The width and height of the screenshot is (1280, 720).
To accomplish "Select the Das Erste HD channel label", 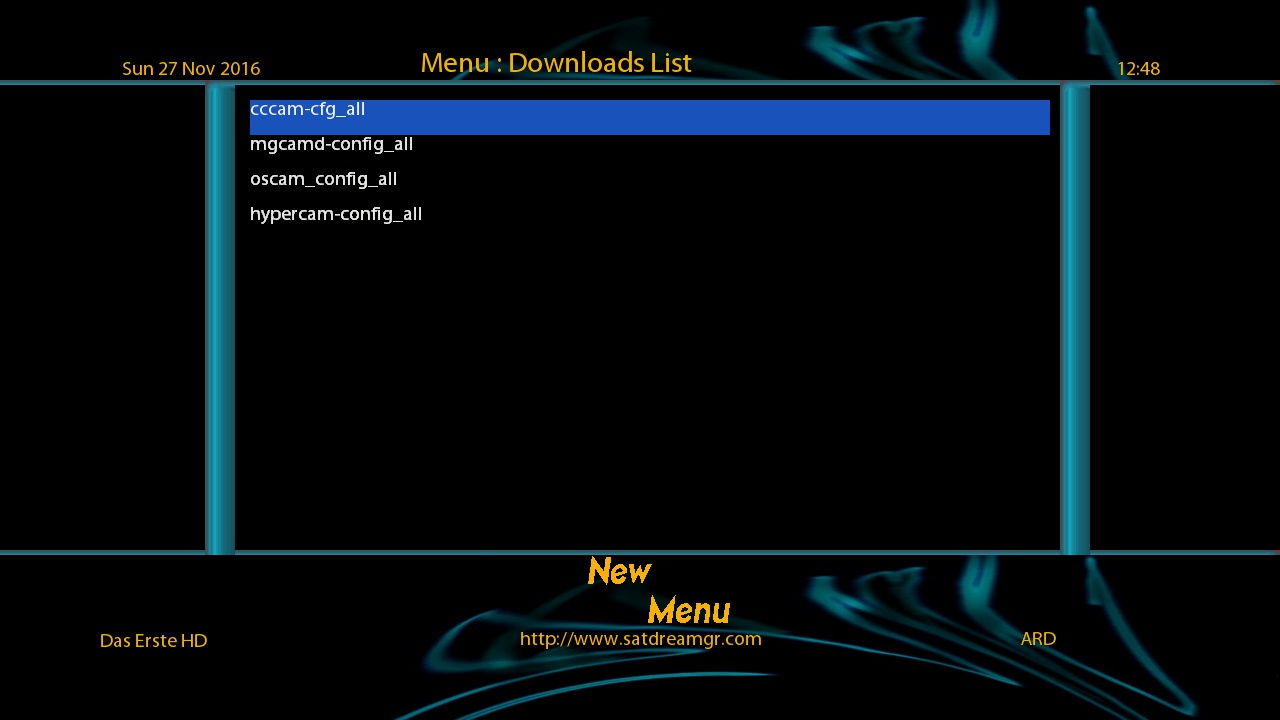I will click(x=153, y=640).
